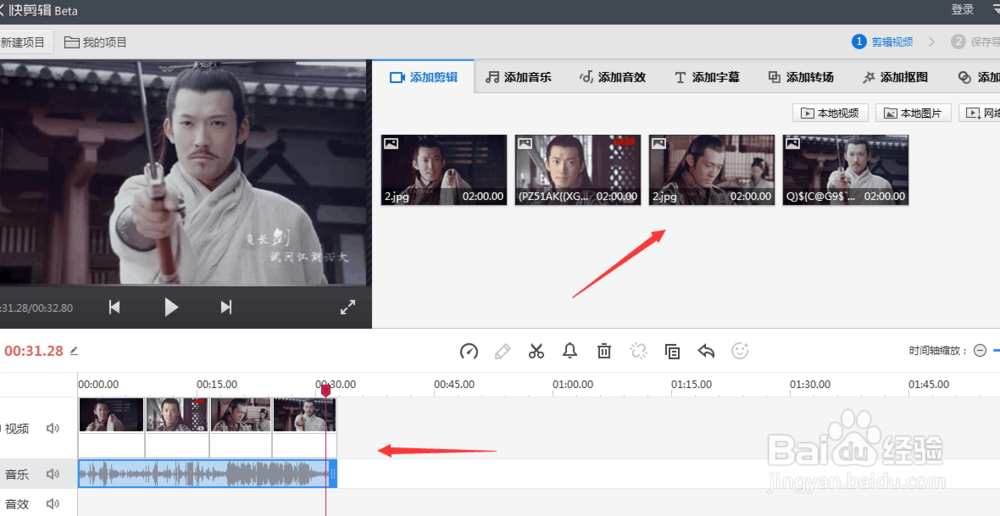The height and width of the screenshot is (516, 1000).
Task: Open the 添加字幕 tab
Action: [x=707, y=77]
